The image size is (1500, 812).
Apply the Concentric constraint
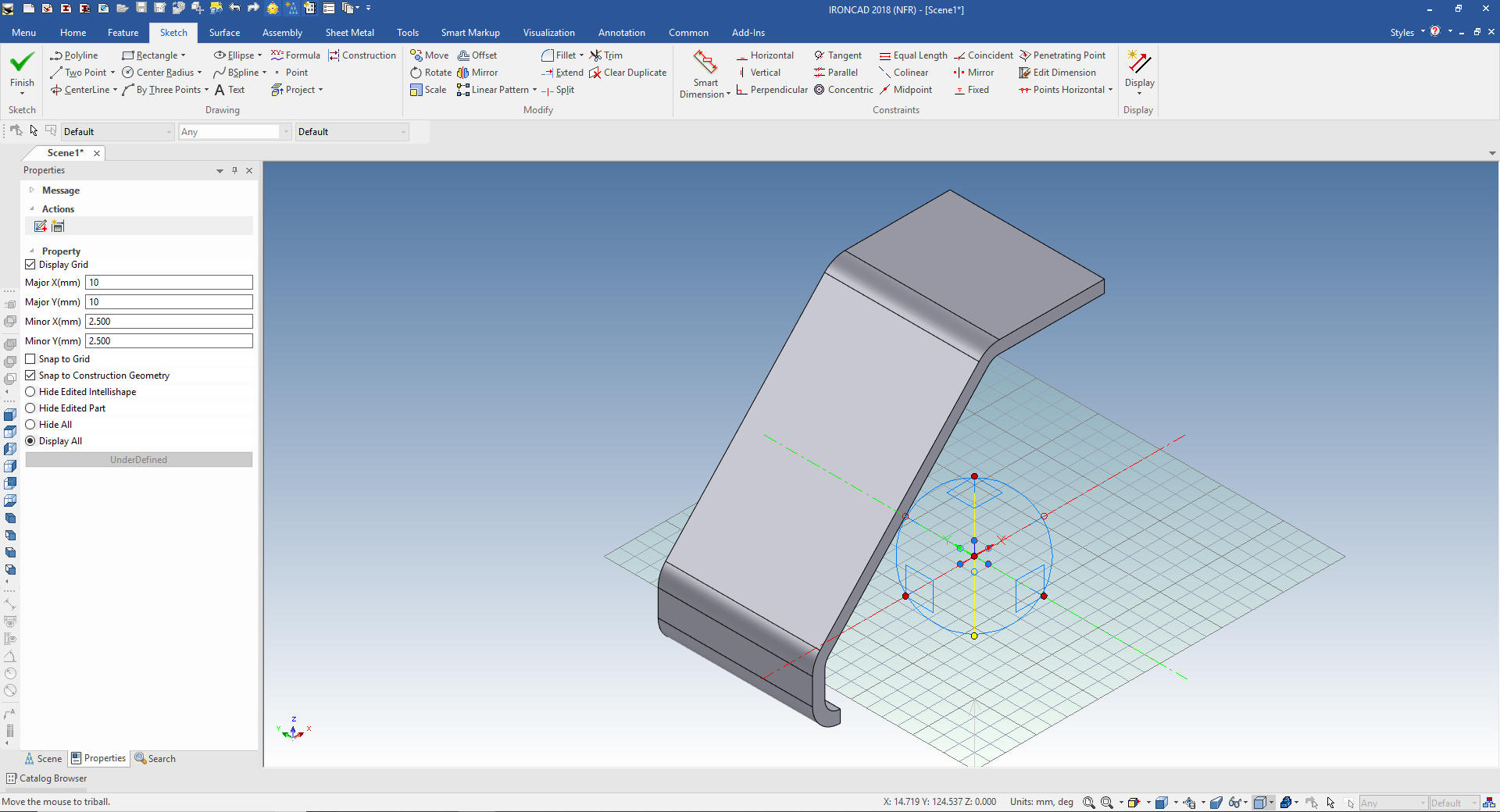[x=843, y=90]
